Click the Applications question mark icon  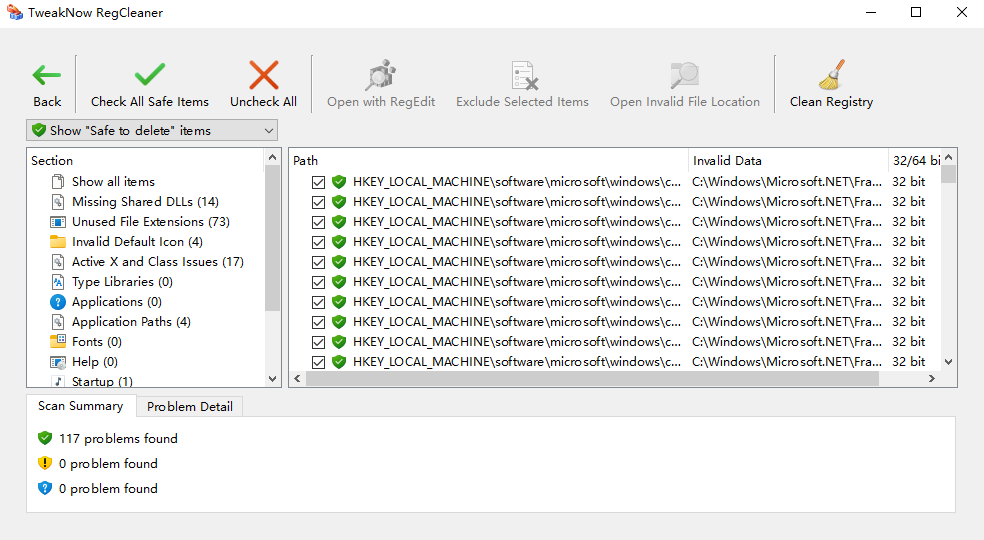click(58, 302)
